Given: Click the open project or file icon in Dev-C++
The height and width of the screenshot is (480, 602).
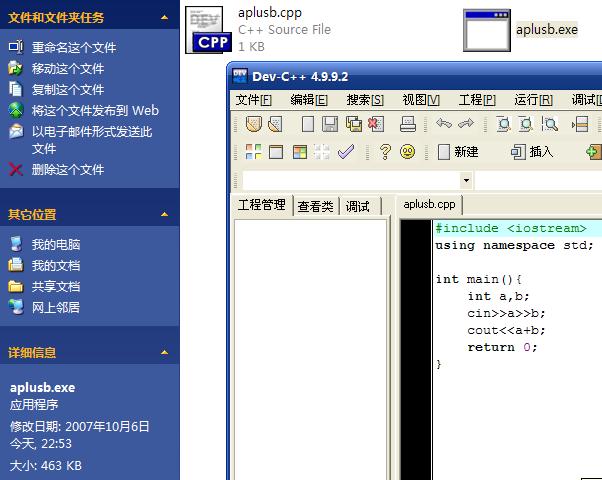Looking at the screenshot, I should click(253, 124).
